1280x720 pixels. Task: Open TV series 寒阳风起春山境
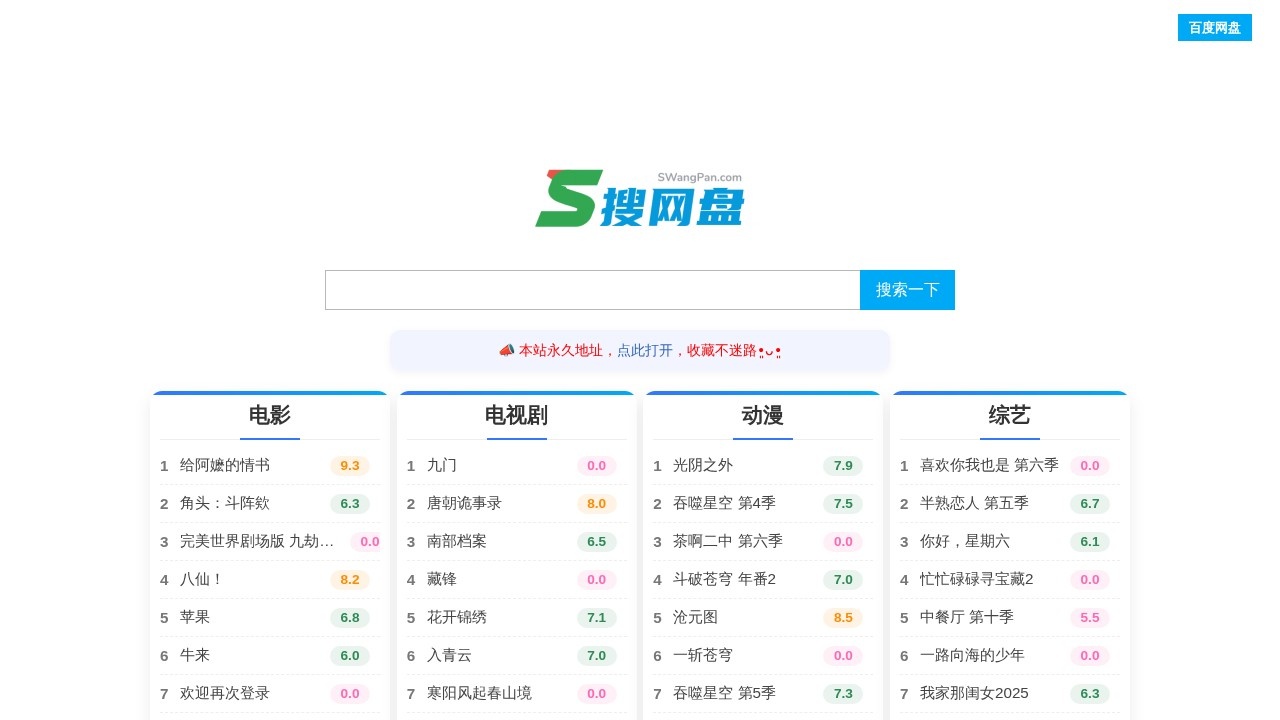[x=479, y=693]
